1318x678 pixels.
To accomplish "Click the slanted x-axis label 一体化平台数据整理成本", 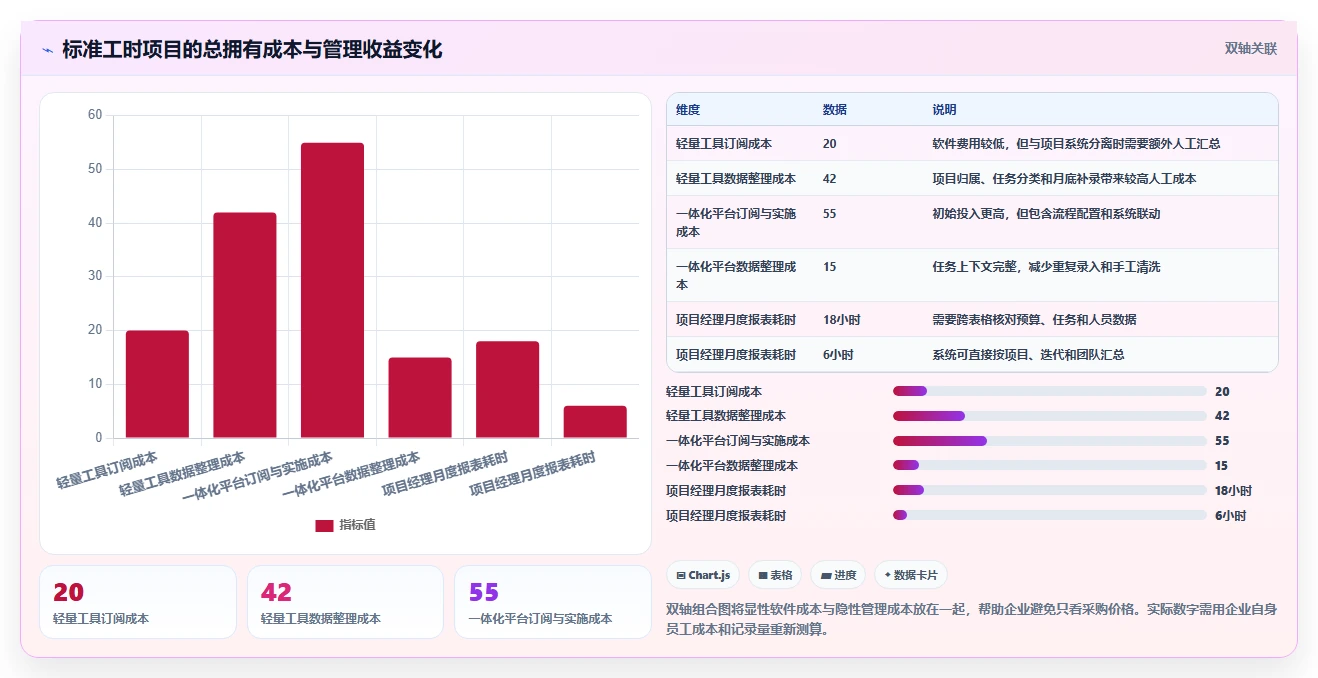I will pyautogui.click(x=351, y=474).
